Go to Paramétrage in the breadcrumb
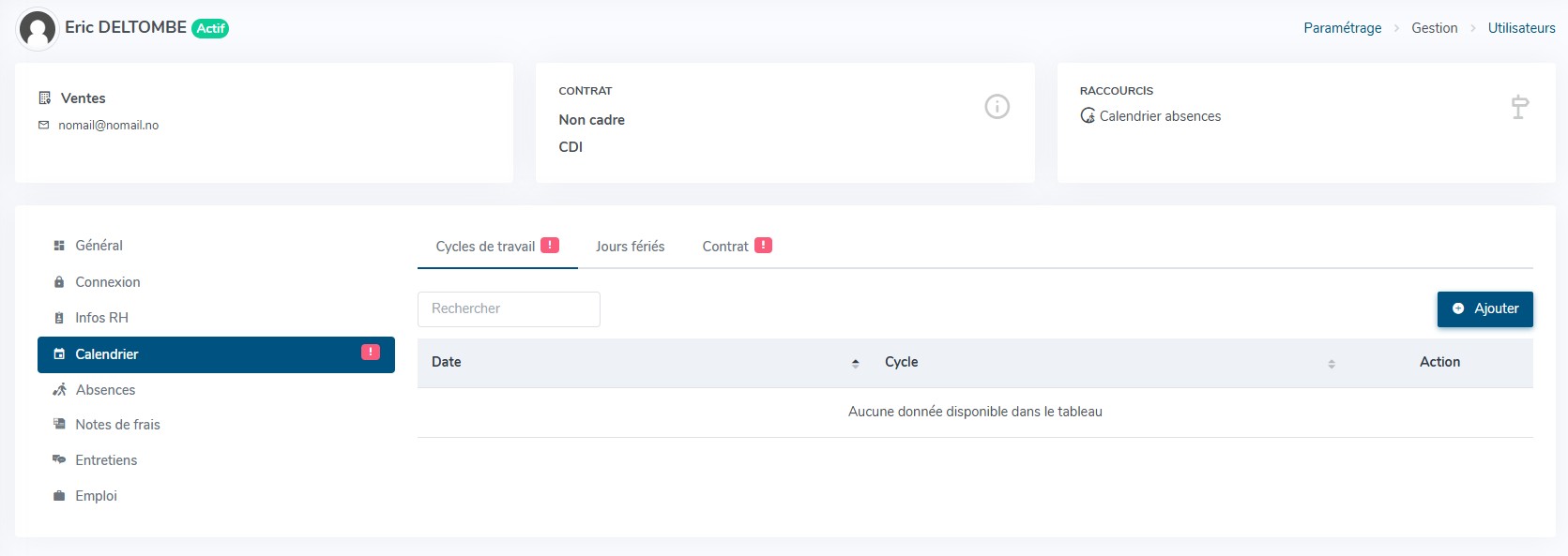The image size is (1568, 556). pyautogui.click(x=1342, y=28)
